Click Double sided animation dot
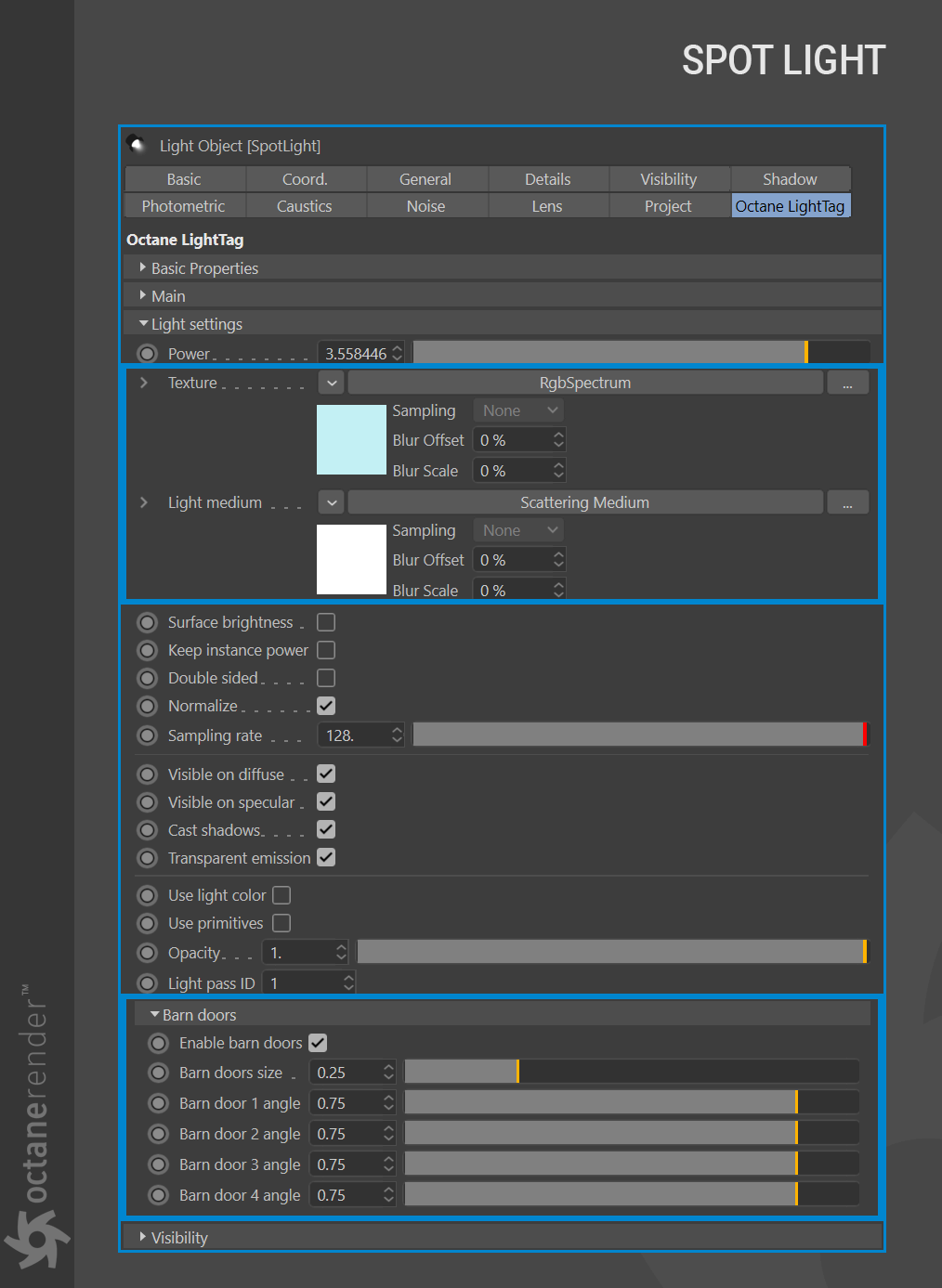The image size is (942, 1288). (147, 678)
